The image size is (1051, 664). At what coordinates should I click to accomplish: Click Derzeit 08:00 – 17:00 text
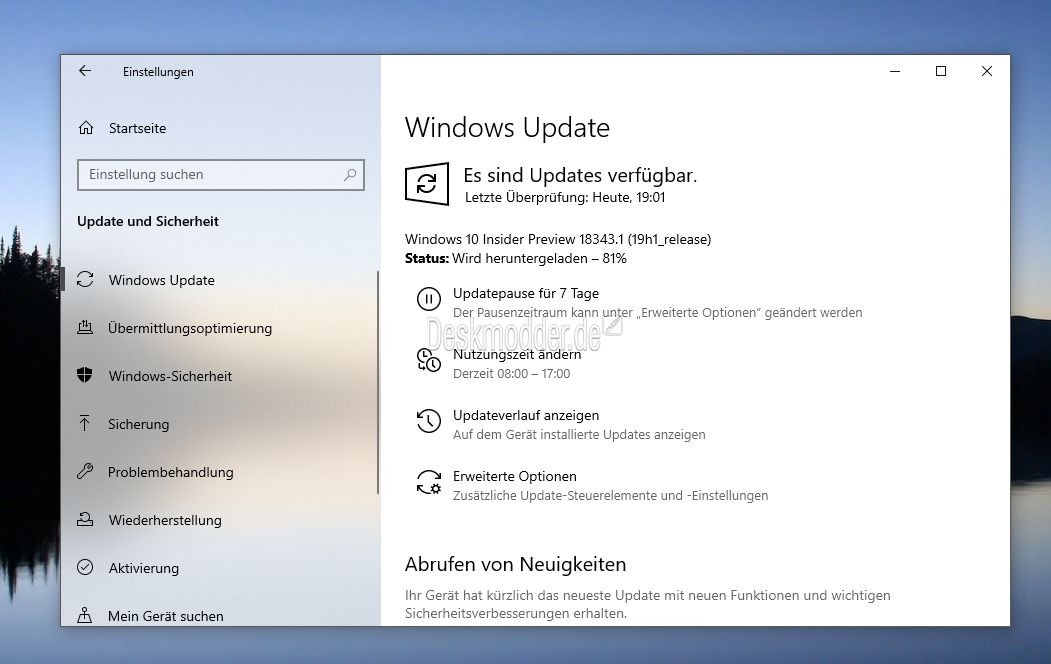click(x=511, y=374)
